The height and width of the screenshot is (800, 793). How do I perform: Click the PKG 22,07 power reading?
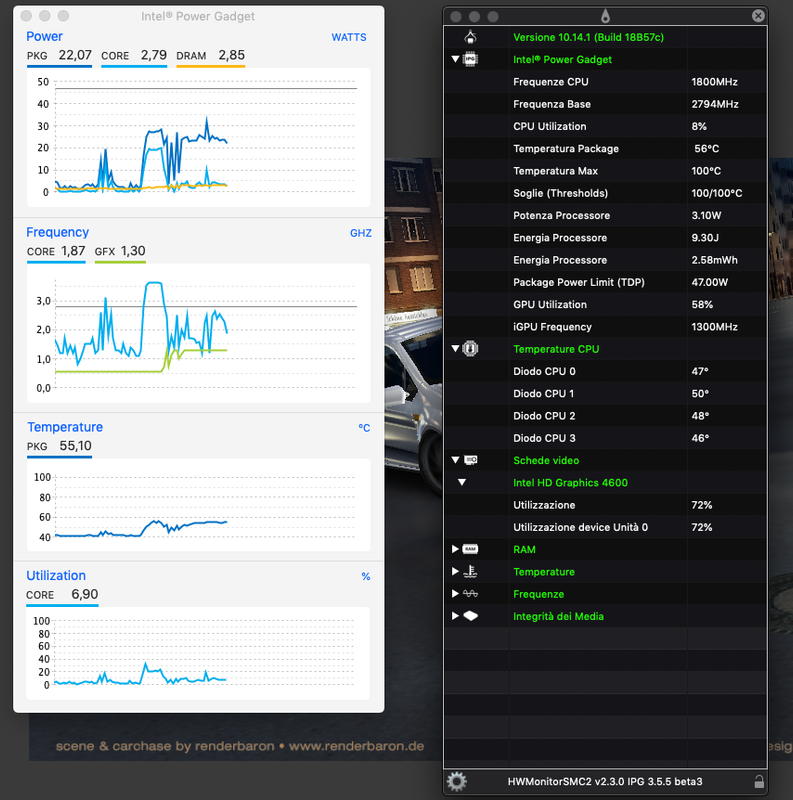coord(59,55)
